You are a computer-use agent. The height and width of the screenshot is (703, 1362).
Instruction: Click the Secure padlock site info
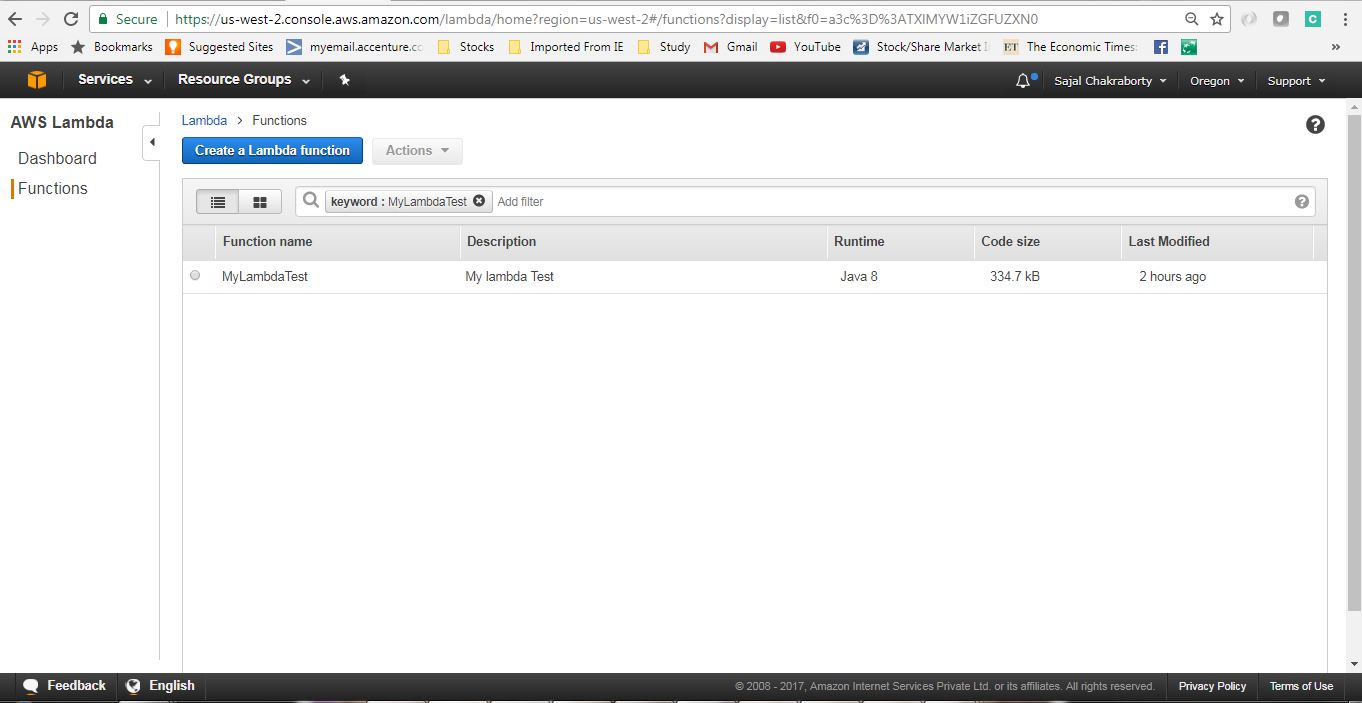[x=128, y=19]
